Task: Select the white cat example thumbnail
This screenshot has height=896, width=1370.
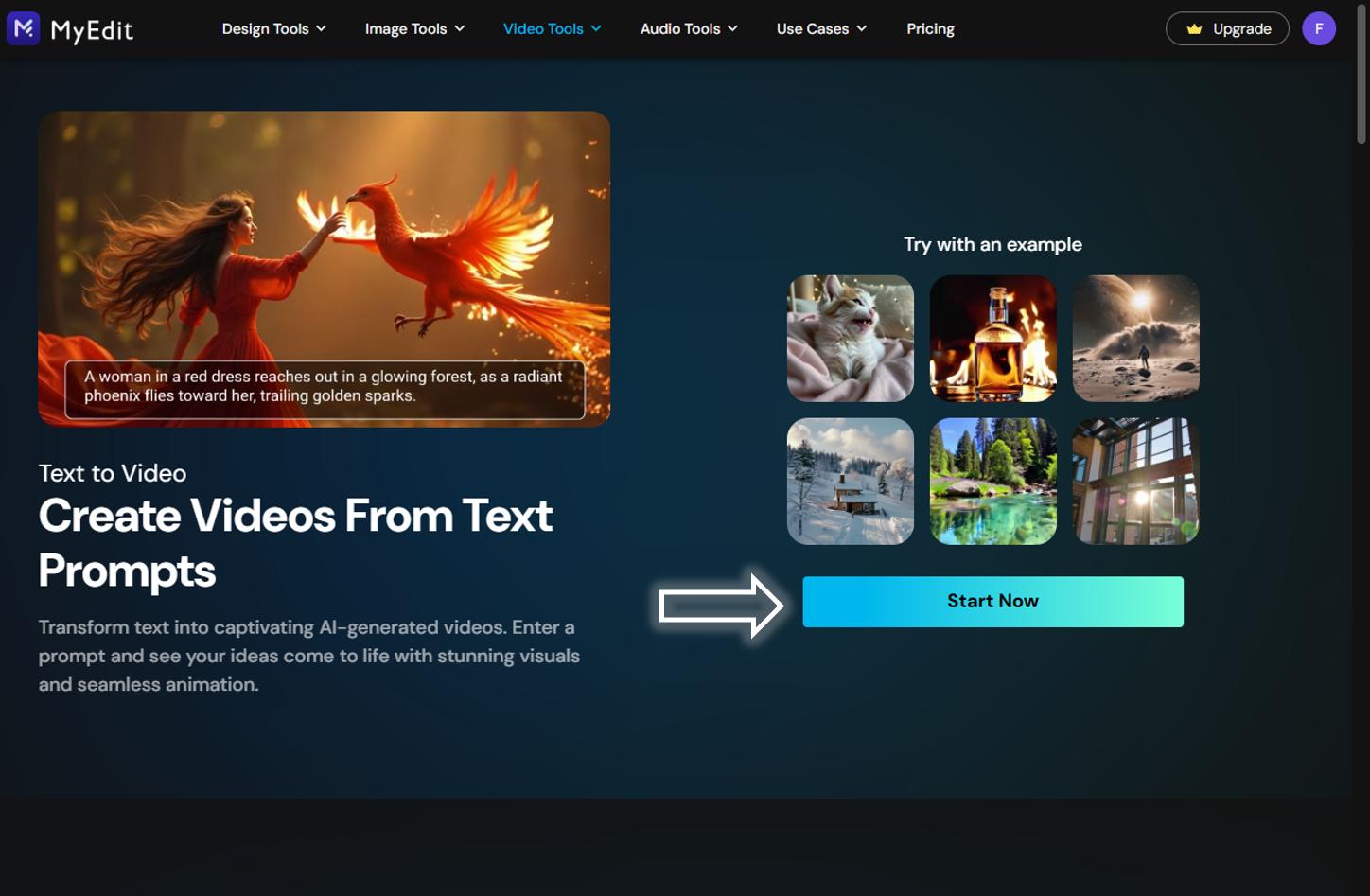Action: (850, 338)
